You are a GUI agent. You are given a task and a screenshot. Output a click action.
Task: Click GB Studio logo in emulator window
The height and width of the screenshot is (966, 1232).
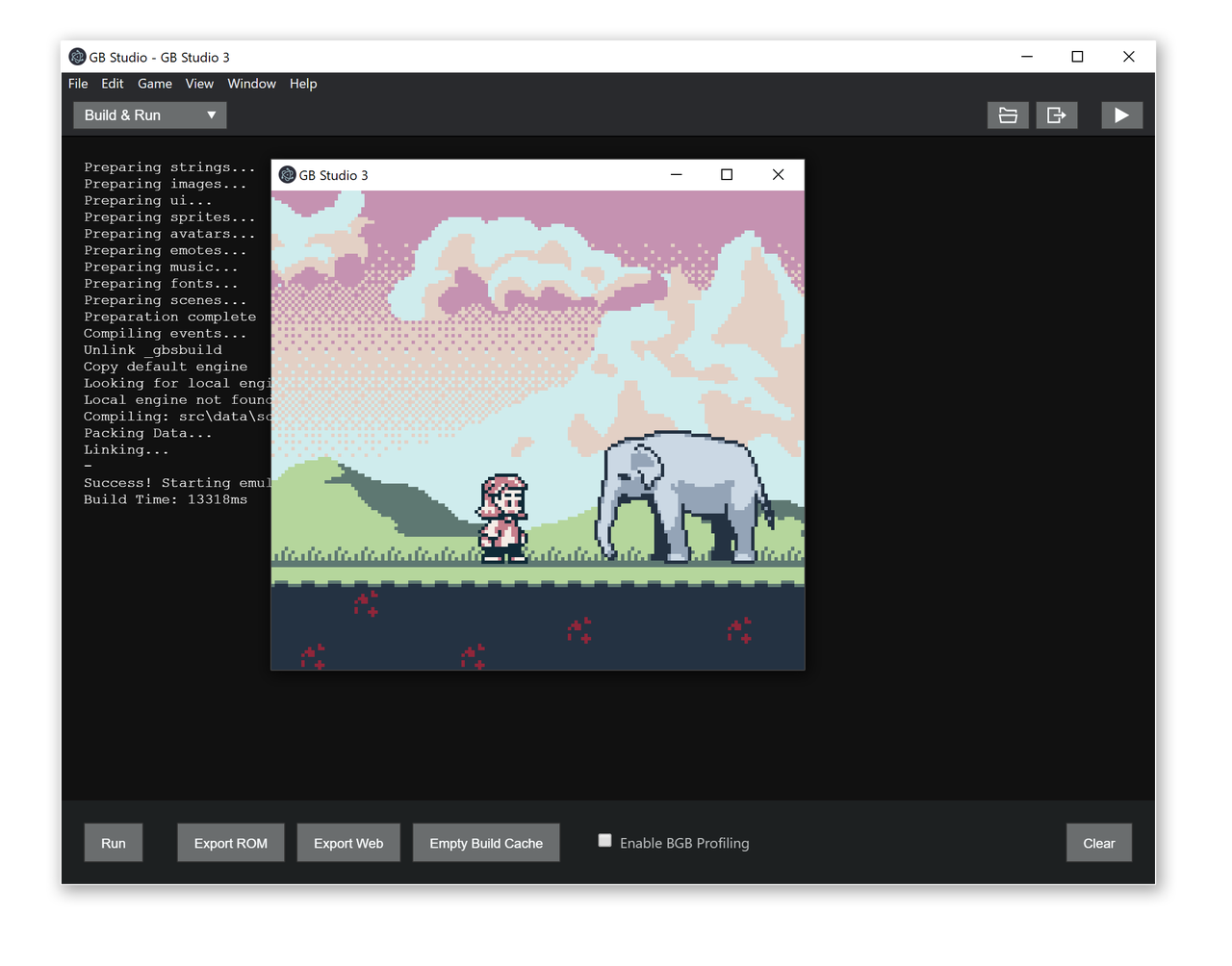pyautogui.click(x=287, y=175)
